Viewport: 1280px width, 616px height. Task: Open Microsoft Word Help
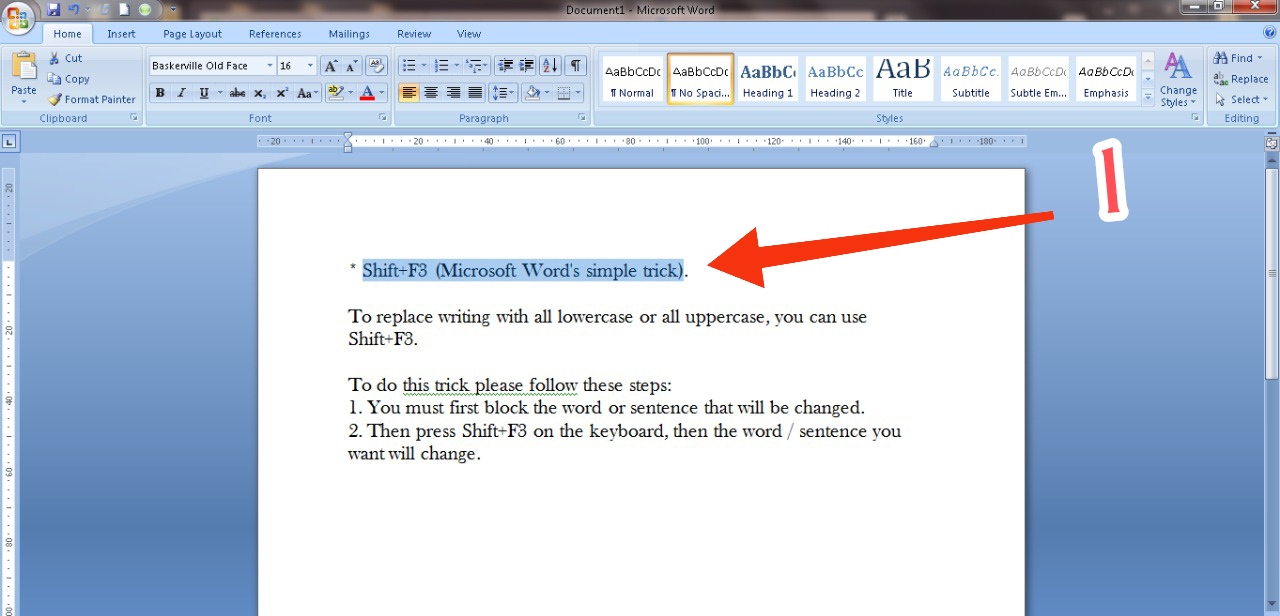1269,34
